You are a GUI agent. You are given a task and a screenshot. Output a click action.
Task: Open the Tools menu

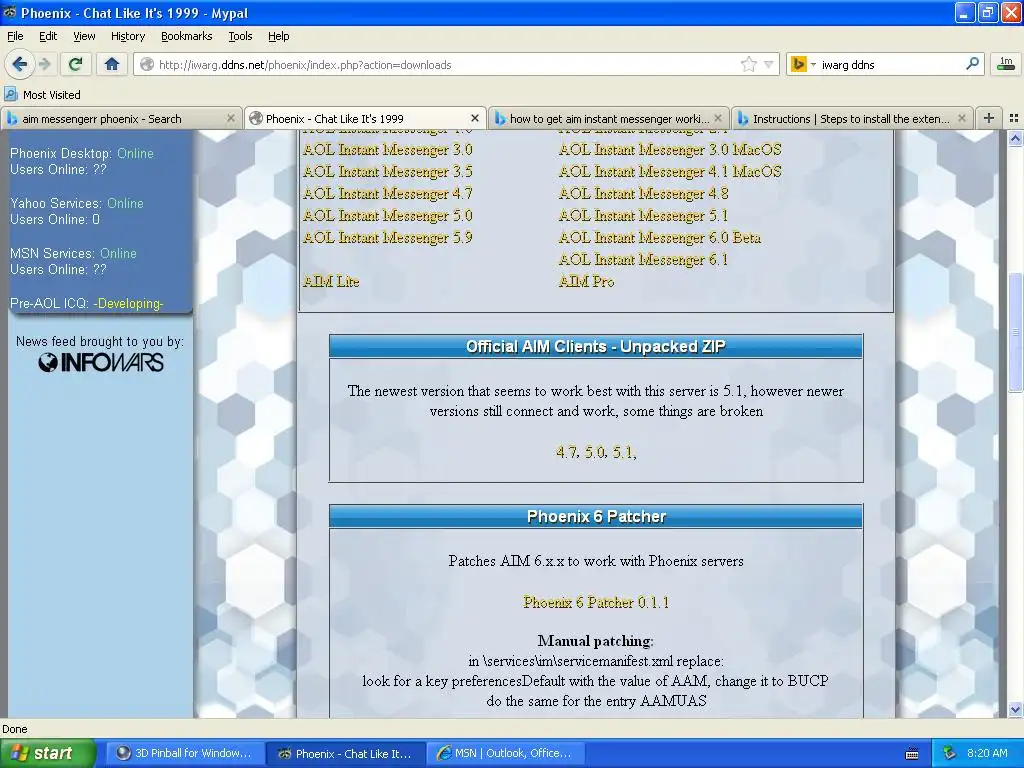(x=240, y=36)
